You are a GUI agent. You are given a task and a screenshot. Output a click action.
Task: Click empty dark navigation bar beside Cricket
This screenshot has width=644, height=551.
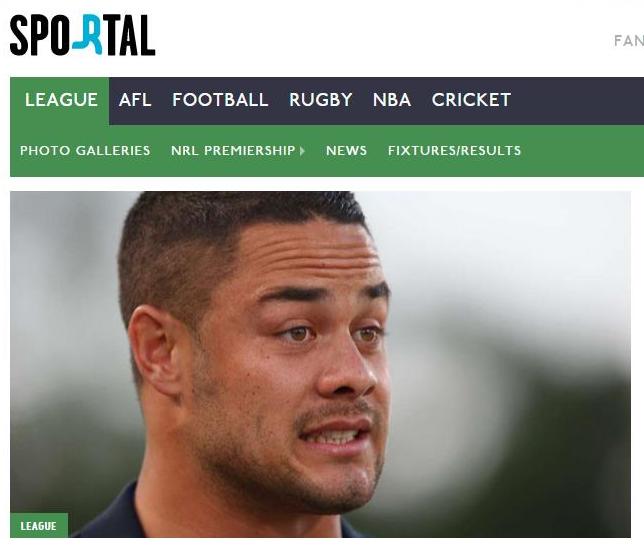(579, 101)
